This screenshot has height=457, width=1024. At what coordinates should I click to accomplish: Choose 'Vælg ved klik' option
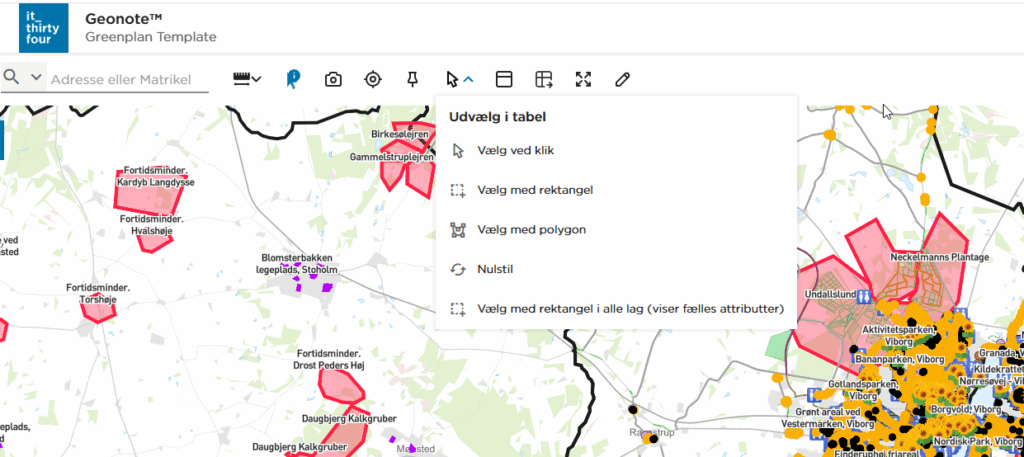point(516,151)
